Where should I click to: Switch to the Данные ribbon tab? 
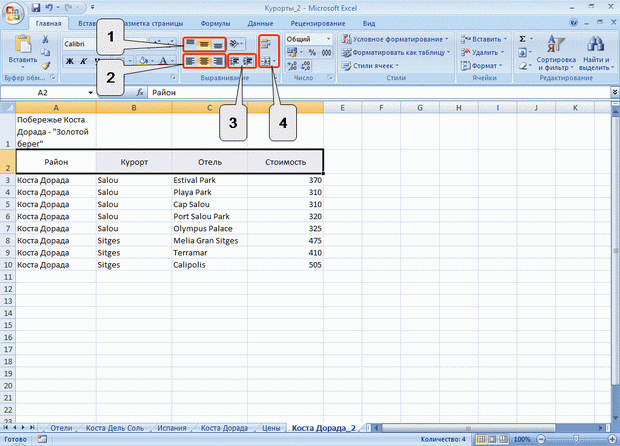point(260,23)
